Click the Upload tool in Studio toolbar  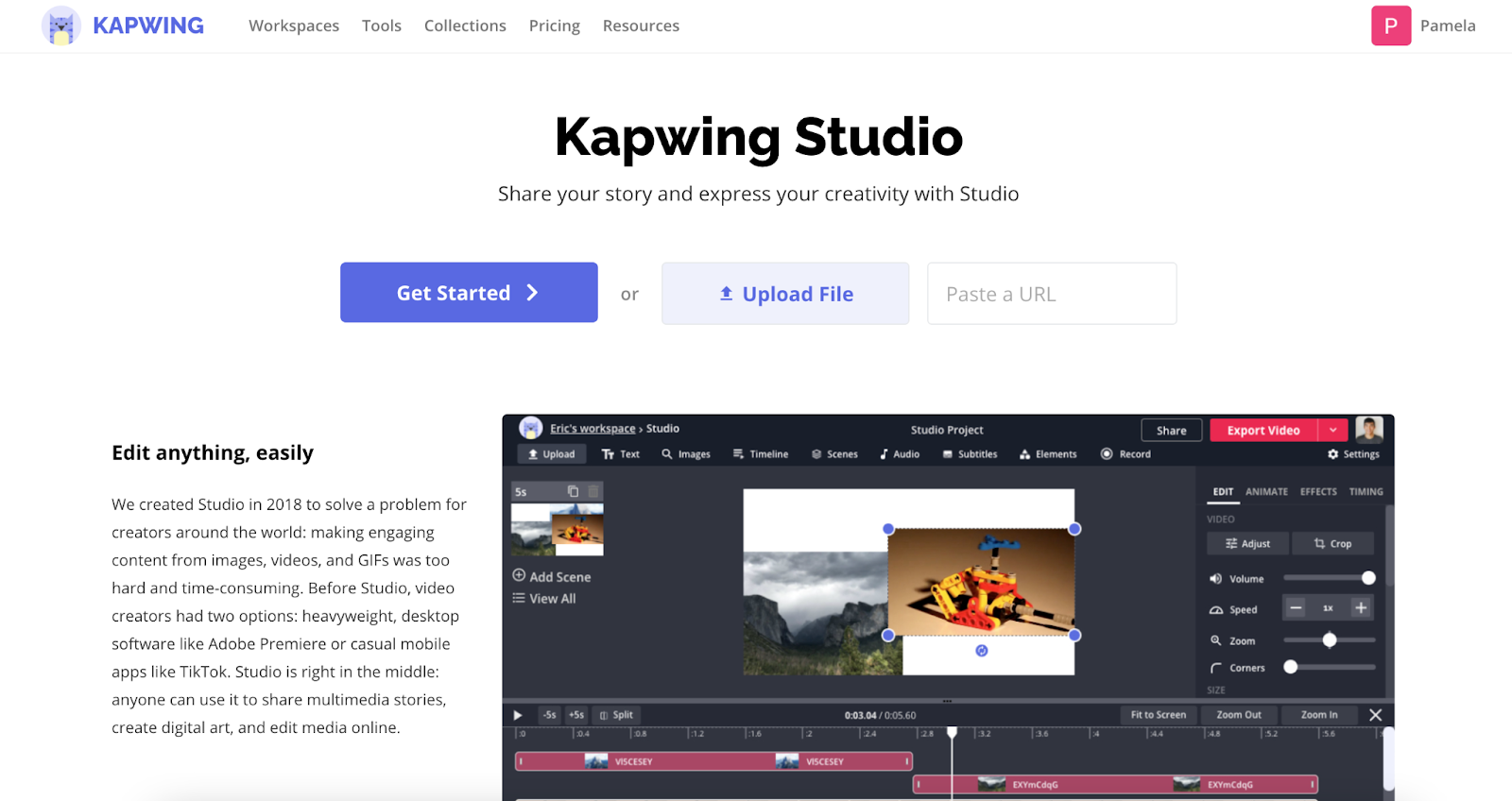tap(551, 454)
